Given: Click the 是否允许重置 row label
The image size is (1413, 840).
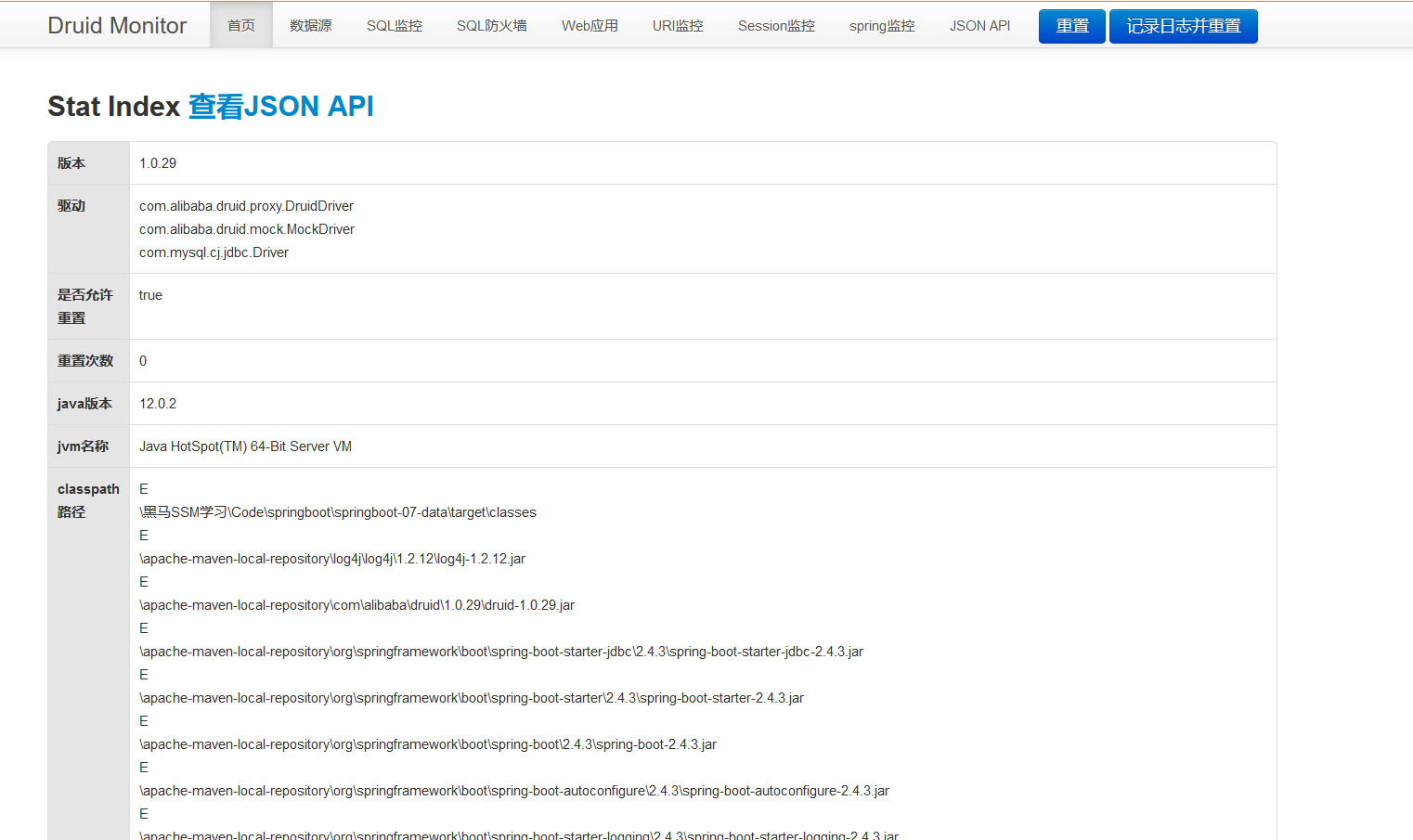Looking at the screenshot, I should pos(85,306).
